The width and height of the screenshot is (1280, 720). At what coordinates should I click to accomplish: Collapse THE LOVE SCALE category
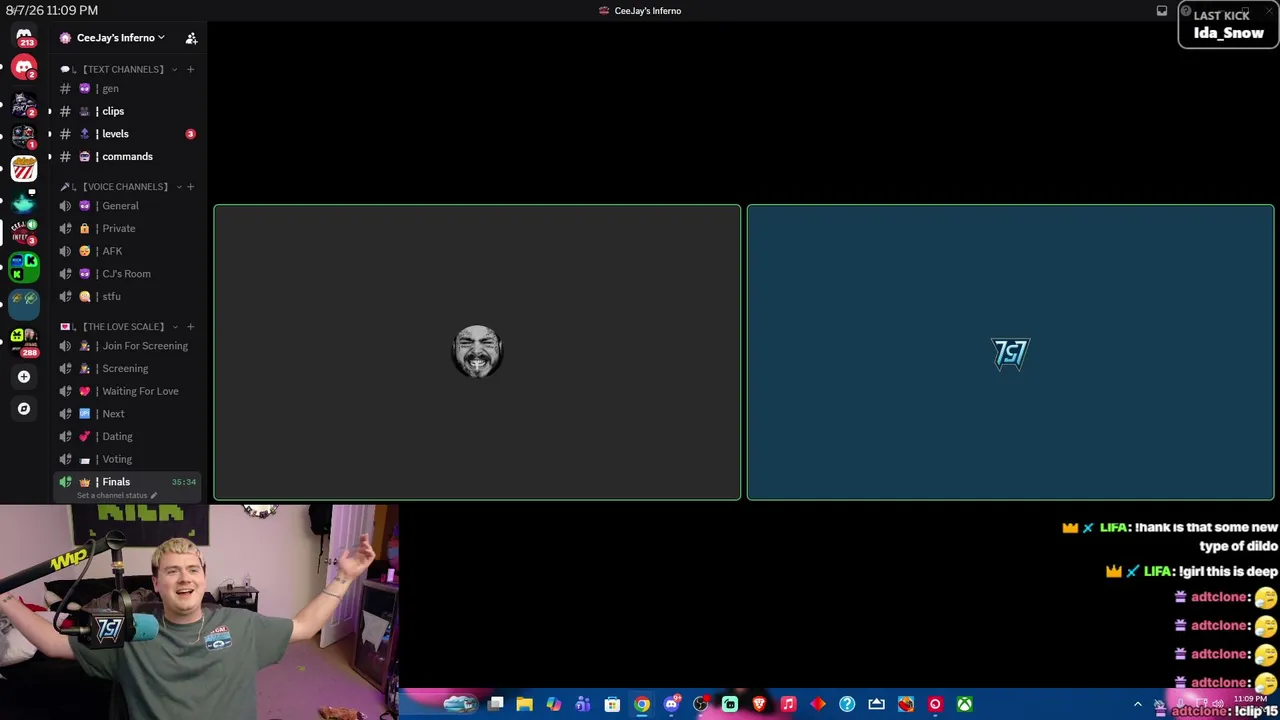click(118, 327)
